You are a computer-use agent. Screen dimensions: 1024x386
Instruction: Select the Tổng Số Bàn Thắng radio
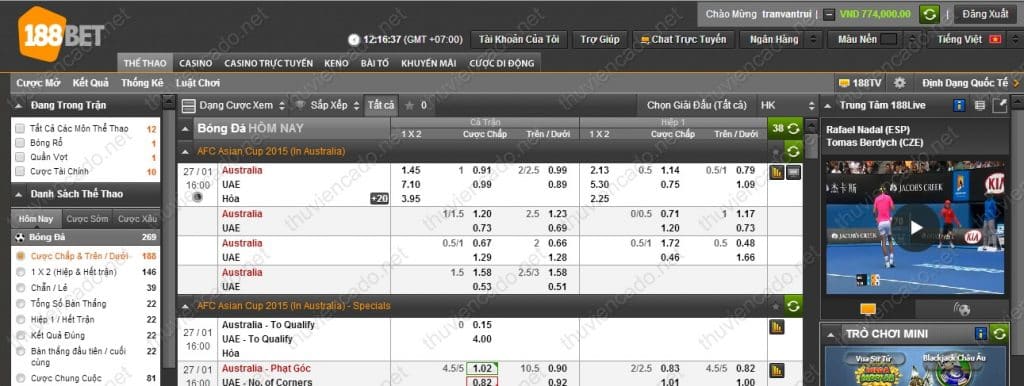[20, 304]
